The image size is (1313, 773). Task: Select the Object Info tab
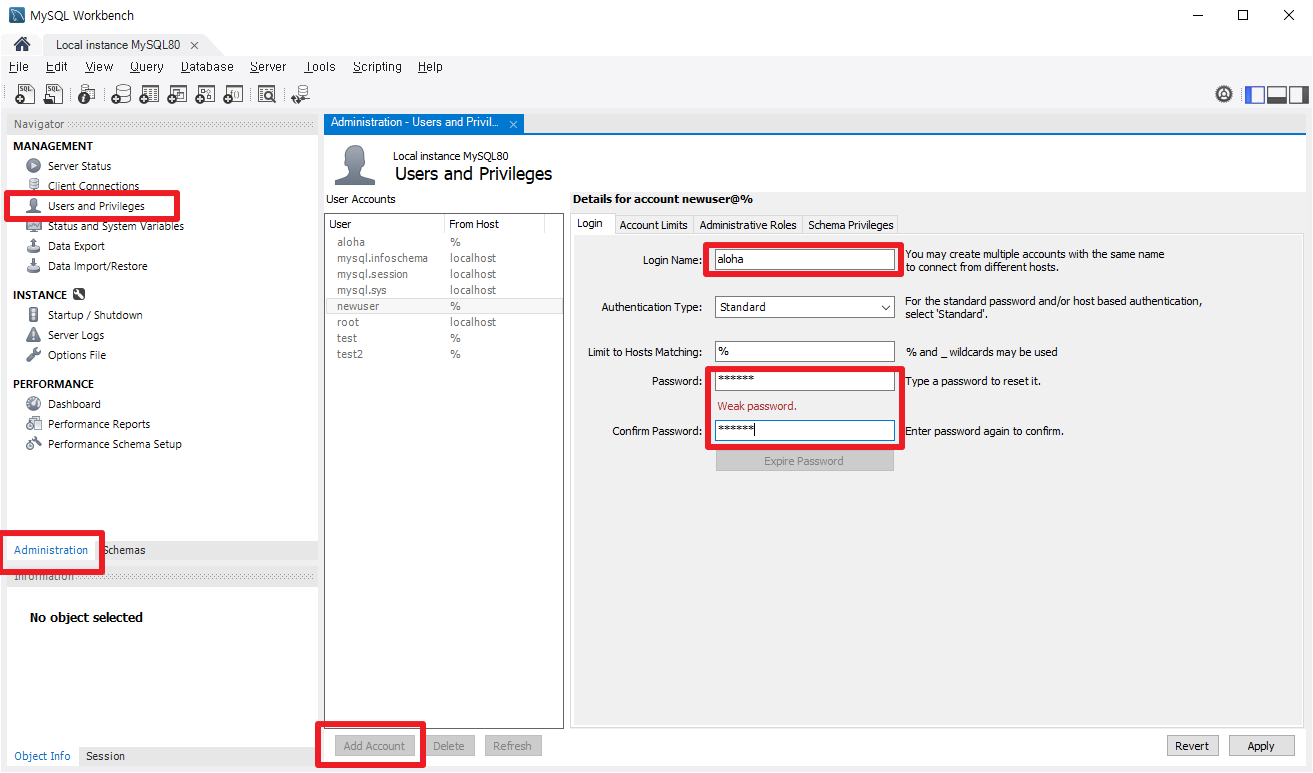[x=42, y=756]
